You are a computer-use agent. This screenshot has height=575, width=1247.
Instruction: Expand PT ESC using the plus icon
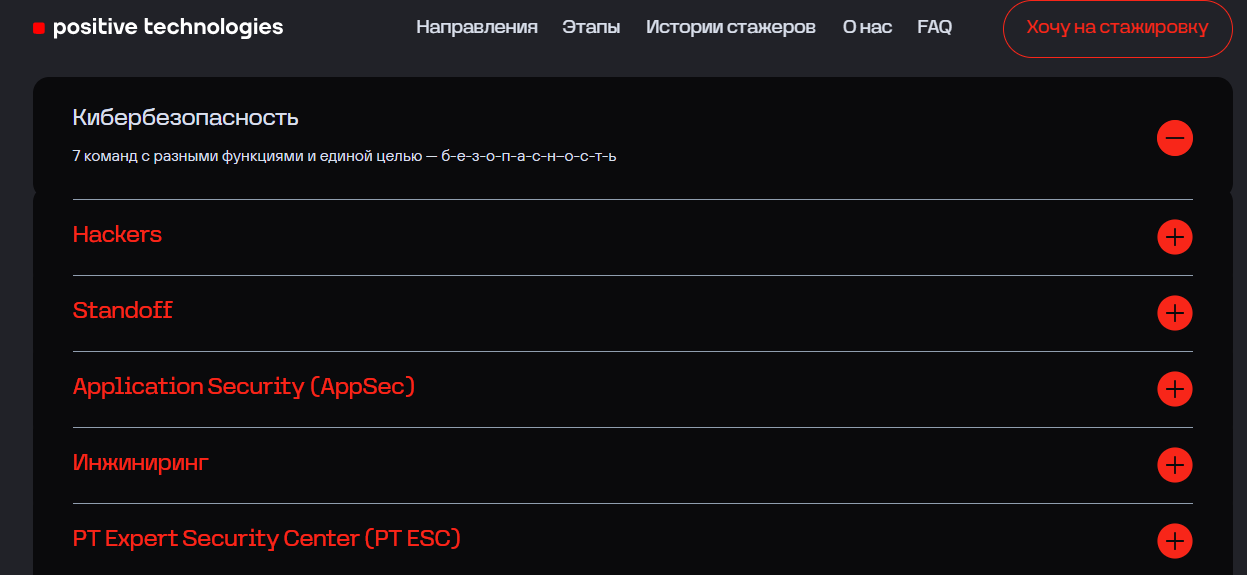(x=1175, y=541)
